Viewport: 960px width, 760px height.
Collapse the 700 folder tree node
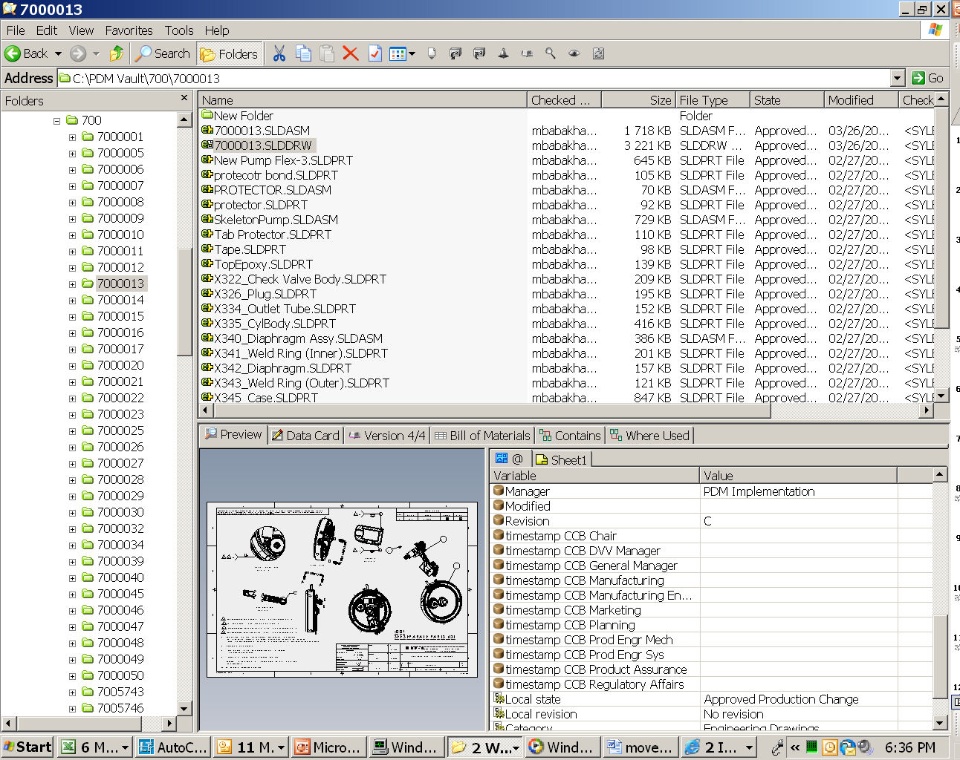click(57, 121)
